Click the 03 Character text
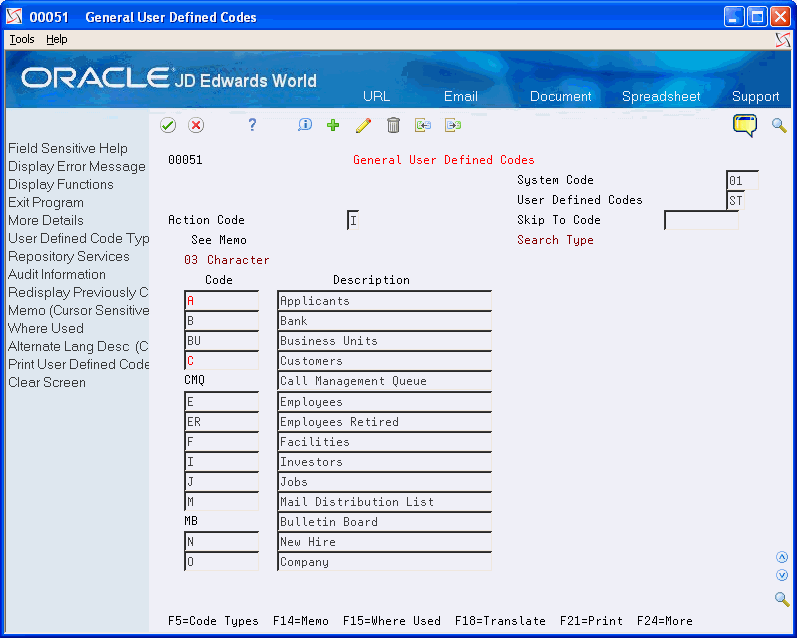Image resolution: width=797 pixels, height=638 pixels. click(227, 260)
